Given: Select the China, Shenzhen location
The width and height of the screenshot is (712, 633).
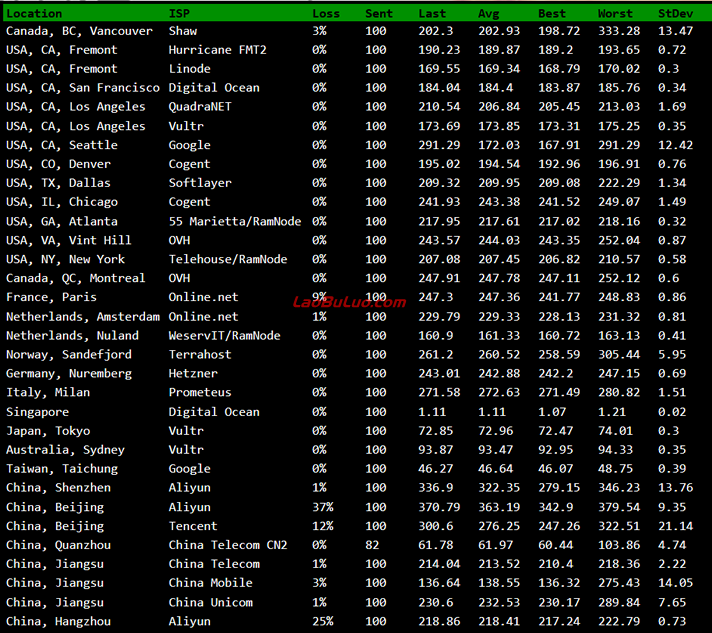Looking at the screenshot, I should [58, 488].
